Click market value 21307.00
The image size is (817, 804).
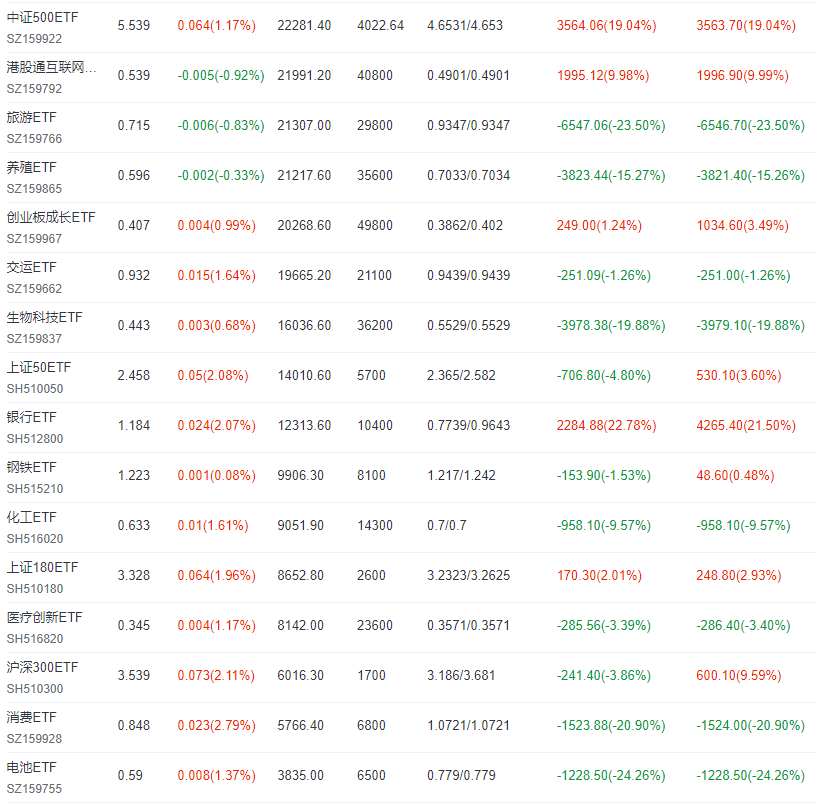304,126
